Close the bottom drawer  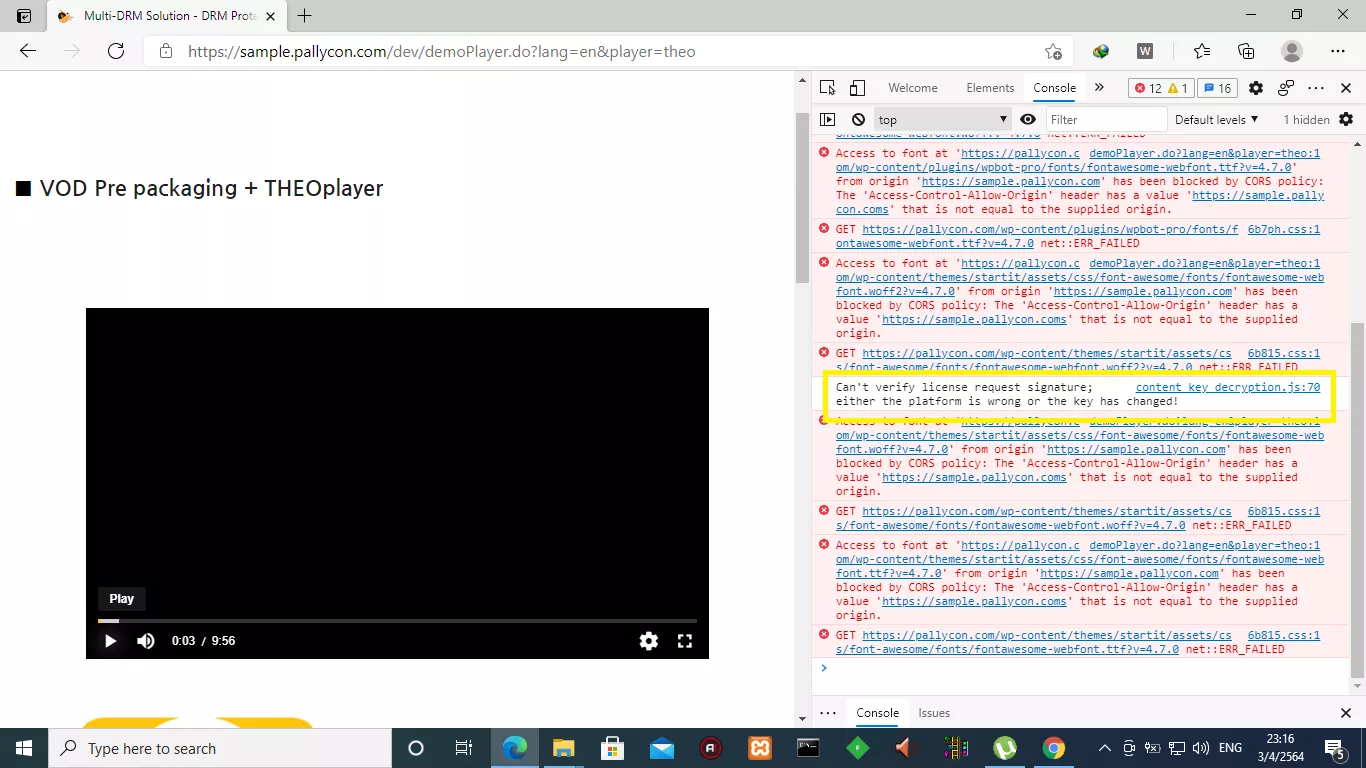point(1346,713)
